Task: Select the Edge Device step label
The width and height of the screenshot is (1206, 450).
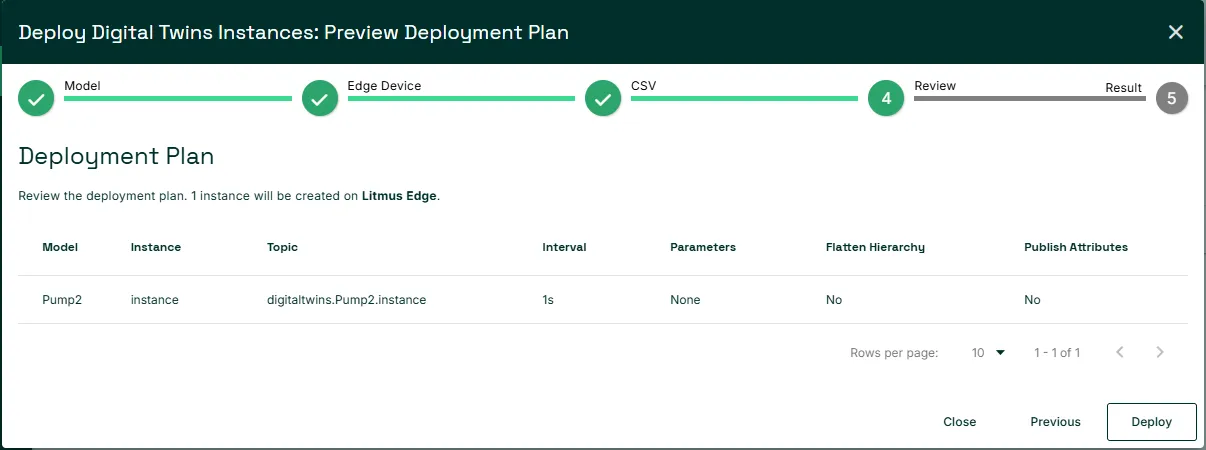Action: point(384,86)
